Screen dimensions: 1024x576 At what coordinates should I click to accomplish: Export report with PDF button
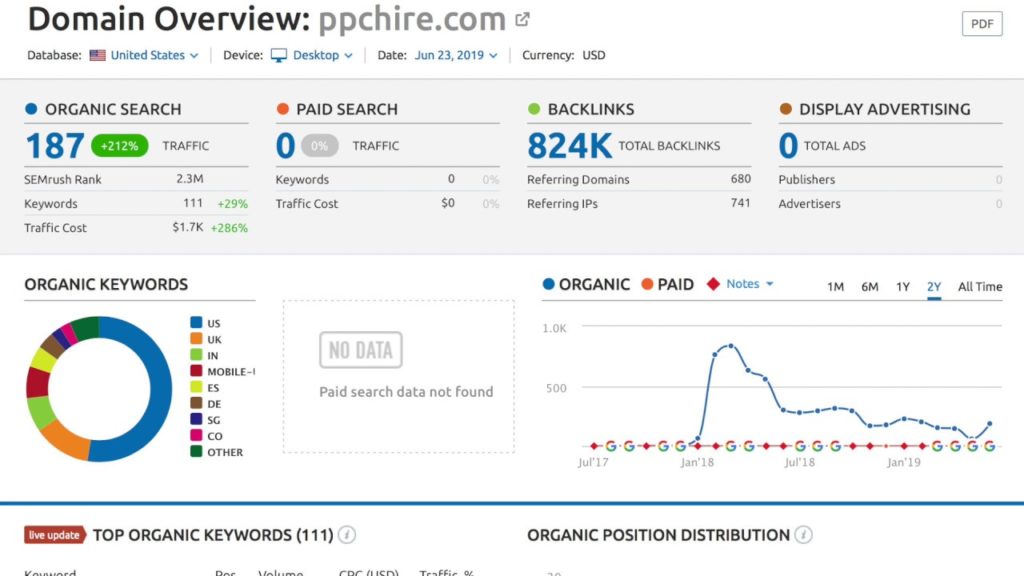tap(982, 24)
